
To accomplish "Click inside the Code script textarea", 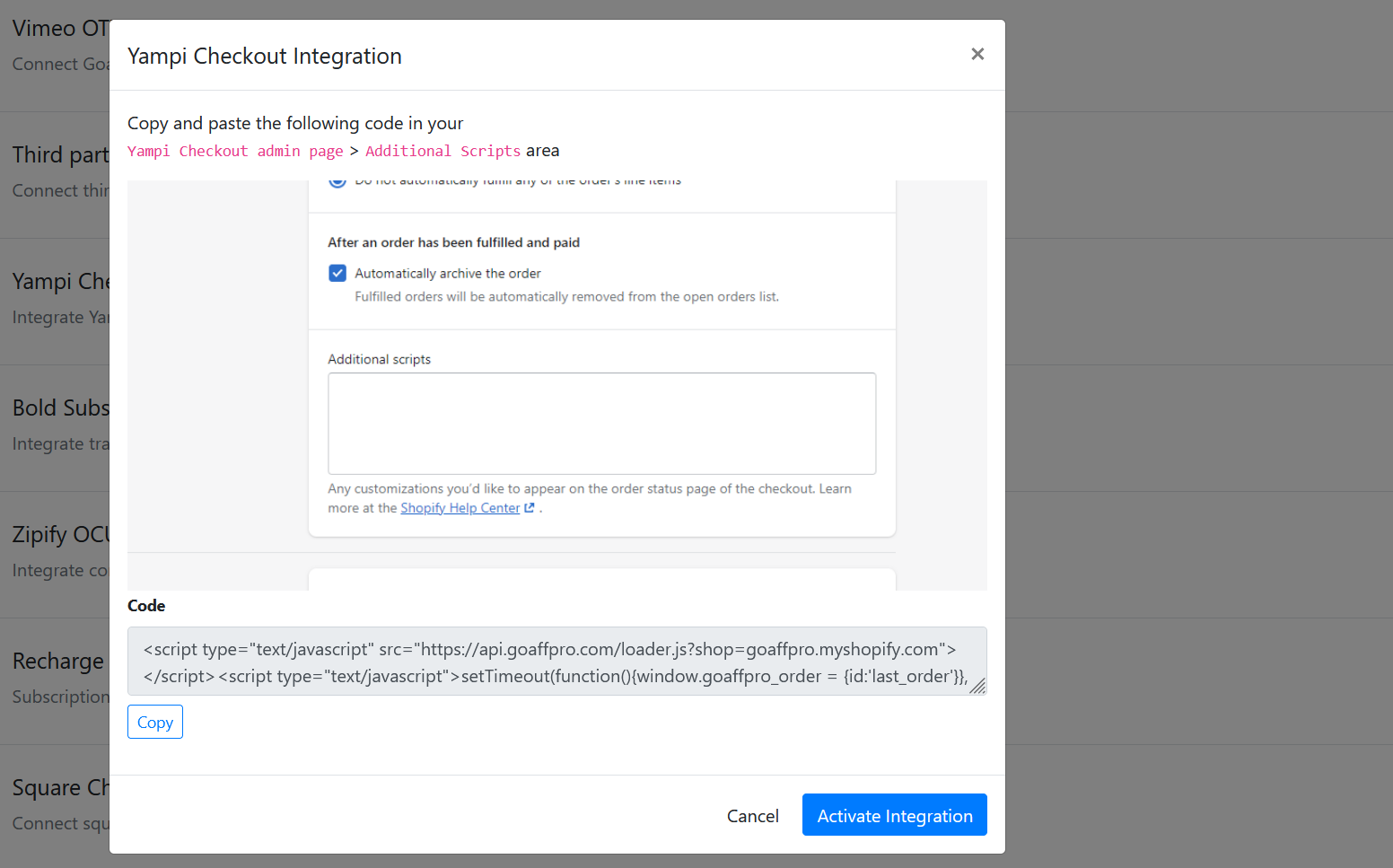I will click(557, 662).
